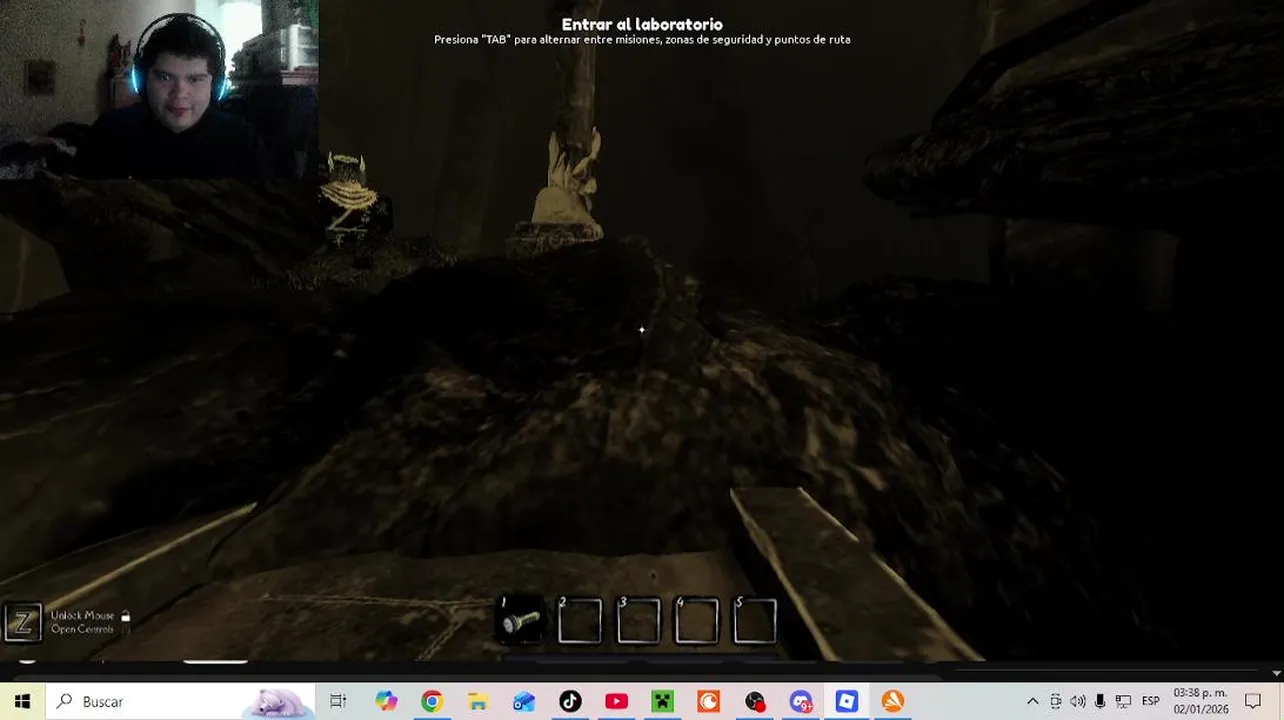Select the flashlight in inventory slot 1
This screenshot has width=1284, height=720.
click(522, 621)
